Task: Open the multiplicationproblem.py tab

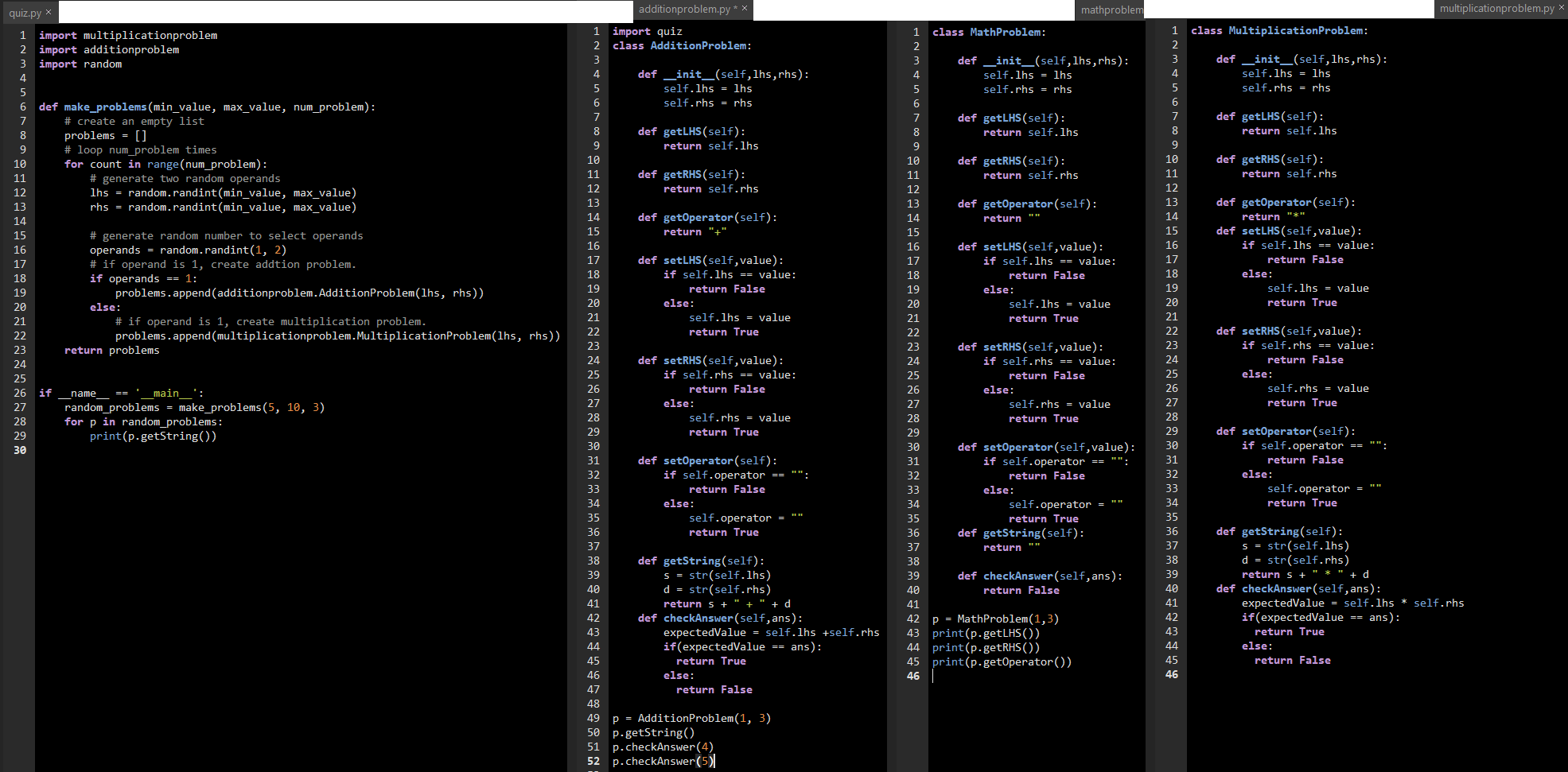Action: pos(1496,9)
